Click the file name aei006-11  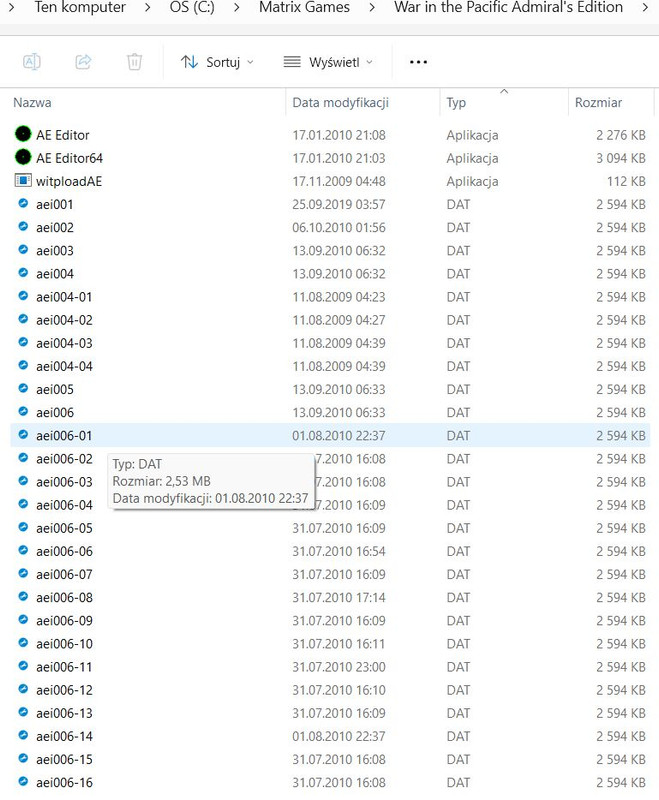coord(64,667)
